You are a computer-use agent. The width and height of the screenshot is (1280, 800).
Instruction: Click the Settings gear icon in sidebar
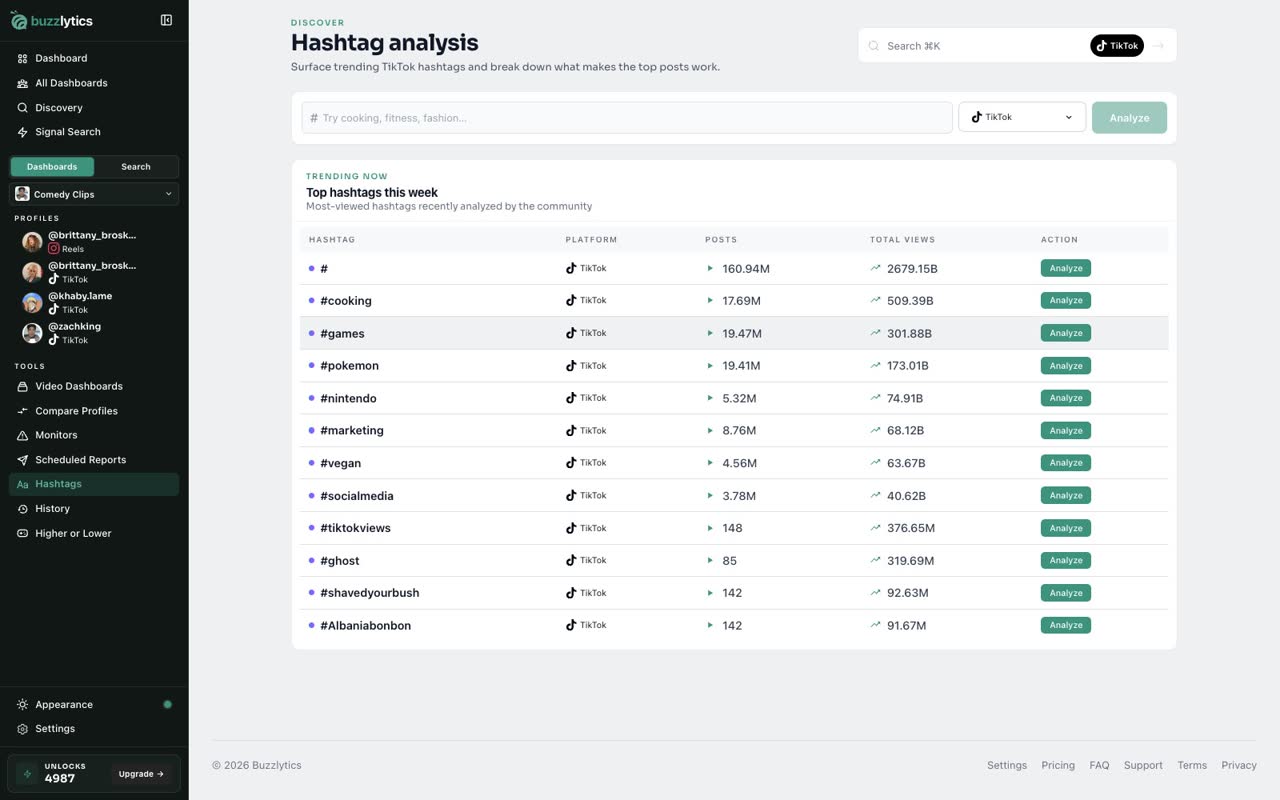(x=22, y=729)
